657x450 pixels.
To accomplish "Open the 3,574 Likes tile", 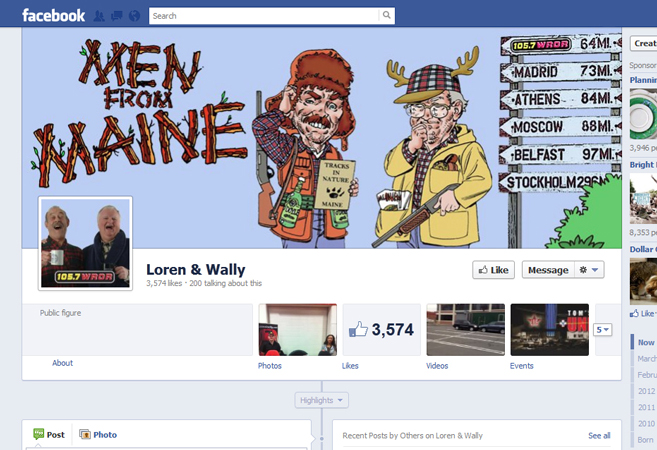I will (382, 330).
